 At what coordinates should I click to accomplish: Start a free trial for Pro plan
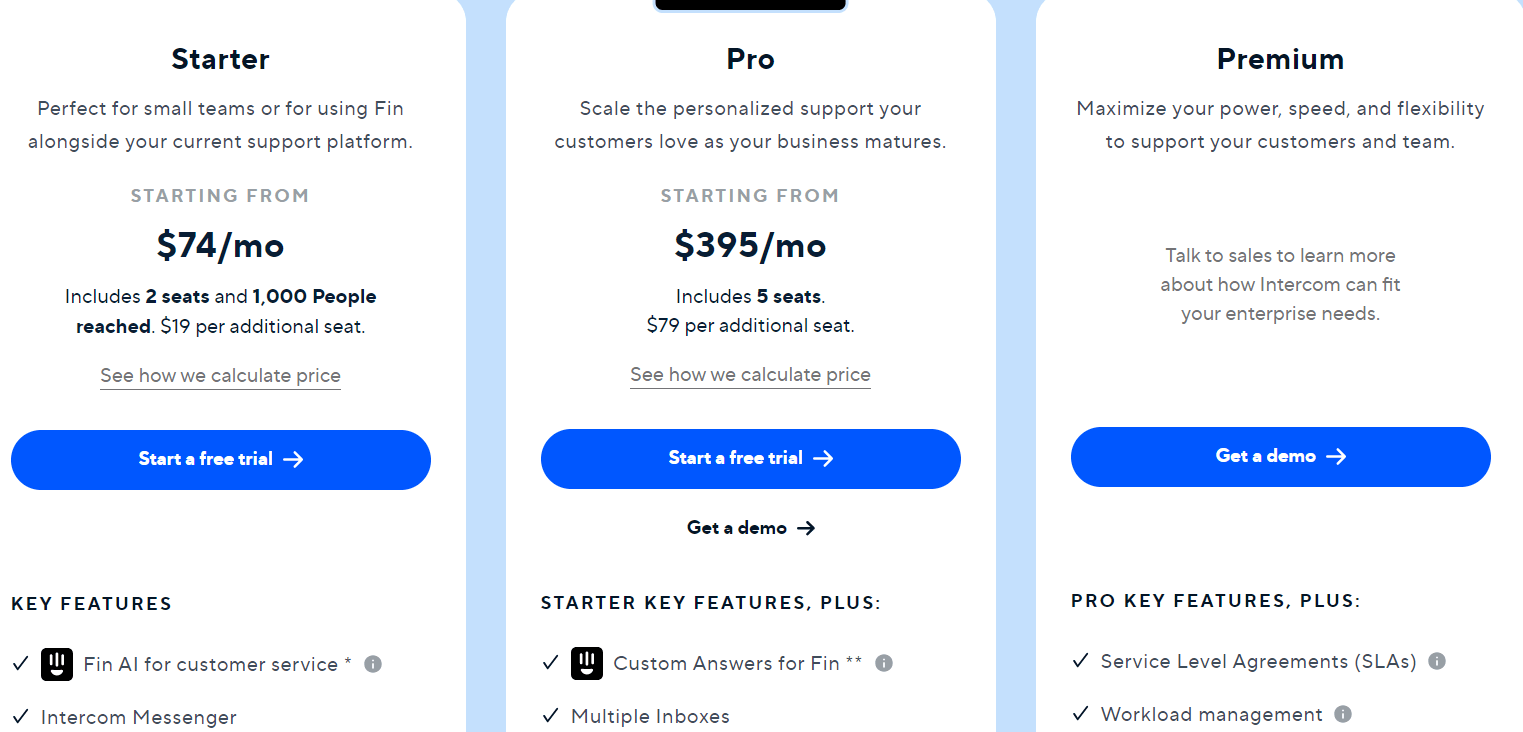pos(751,458)
